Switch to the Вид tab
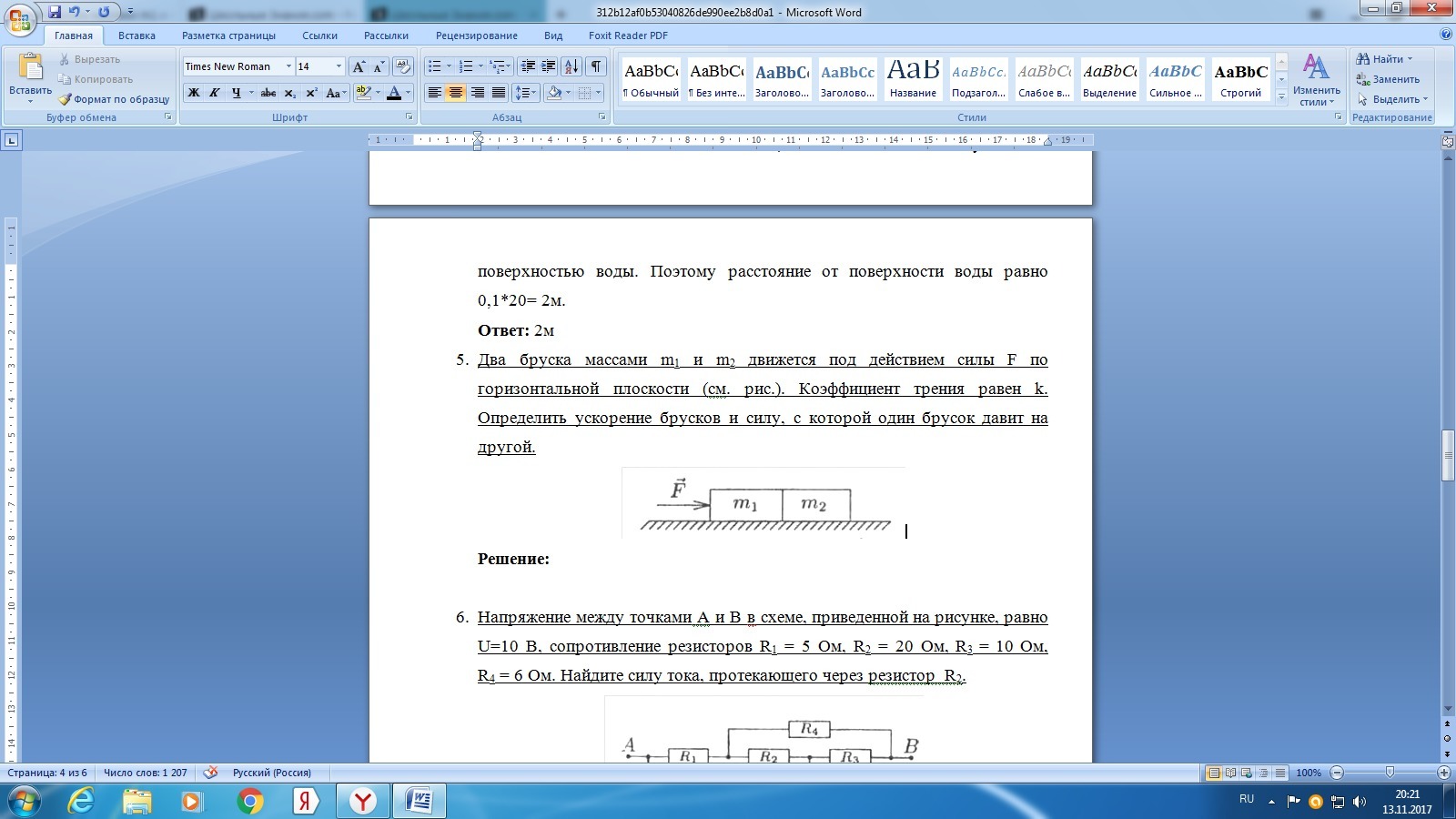The height and width of the screenshot is (819, 1456). [553, 35]
